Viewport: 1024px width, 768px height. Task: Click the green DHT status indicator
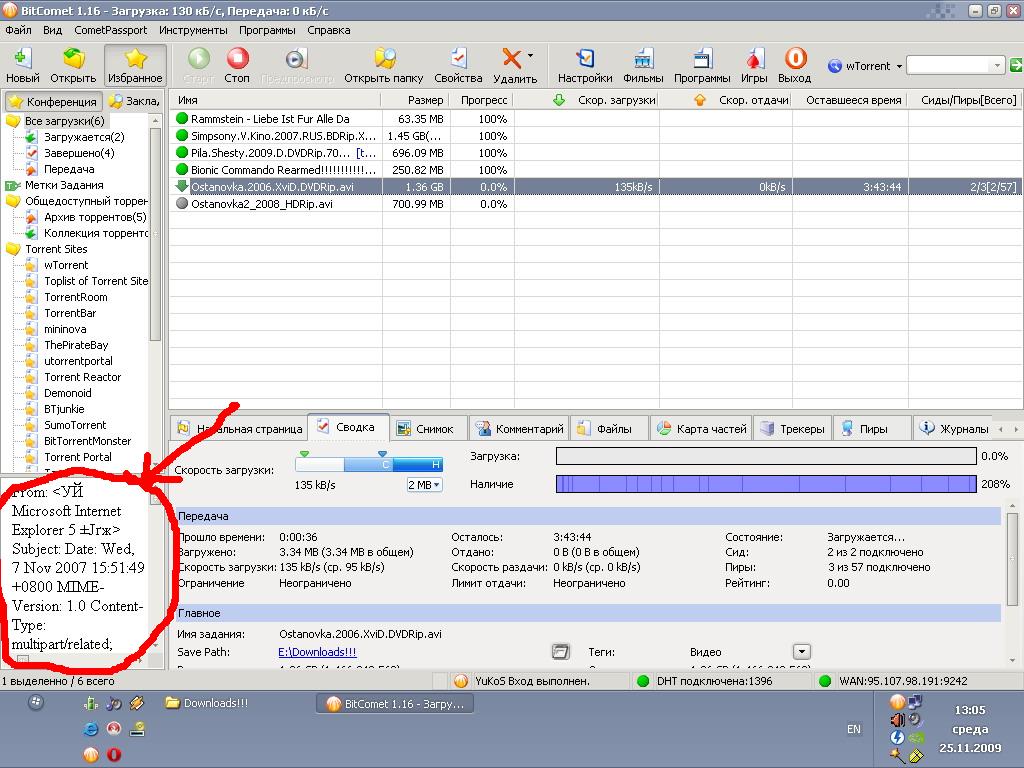tap(643, 681)
